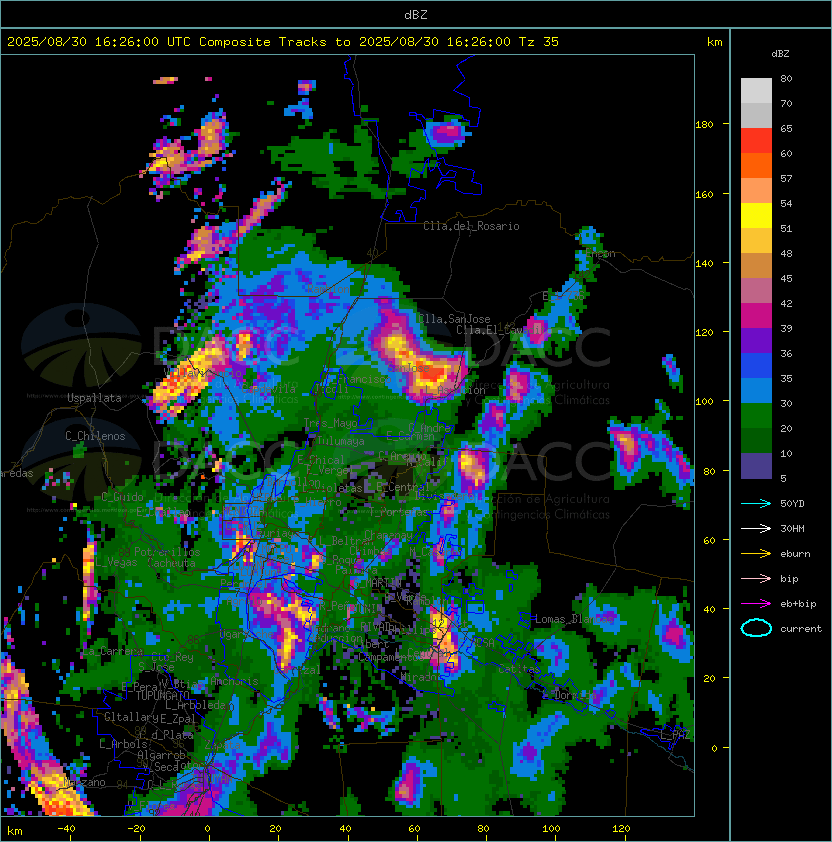Click the orange eburn arrow icon

pos(756,553)
